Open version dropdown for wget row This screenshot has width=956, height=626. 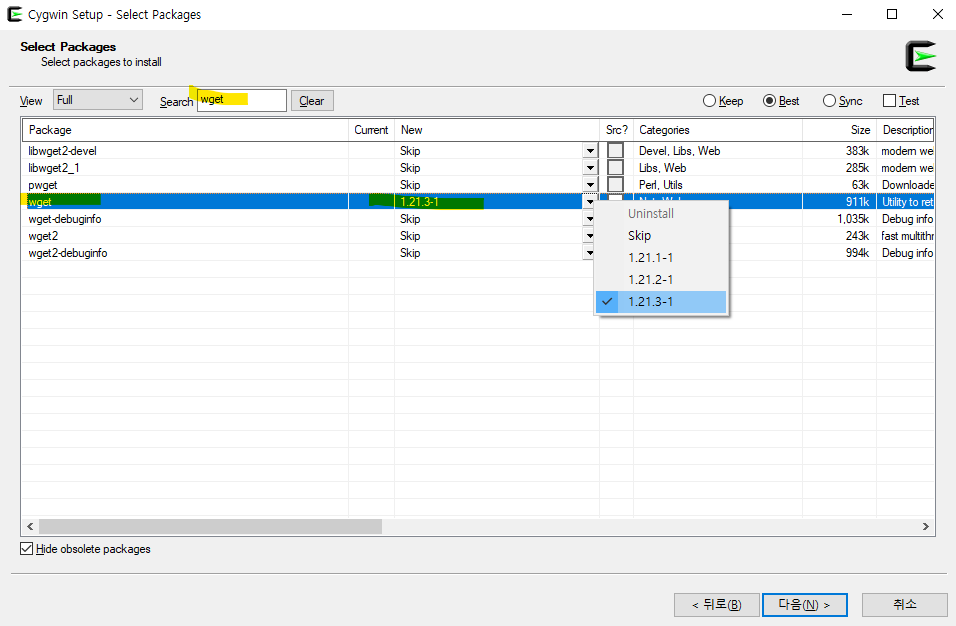pos(590,202)
